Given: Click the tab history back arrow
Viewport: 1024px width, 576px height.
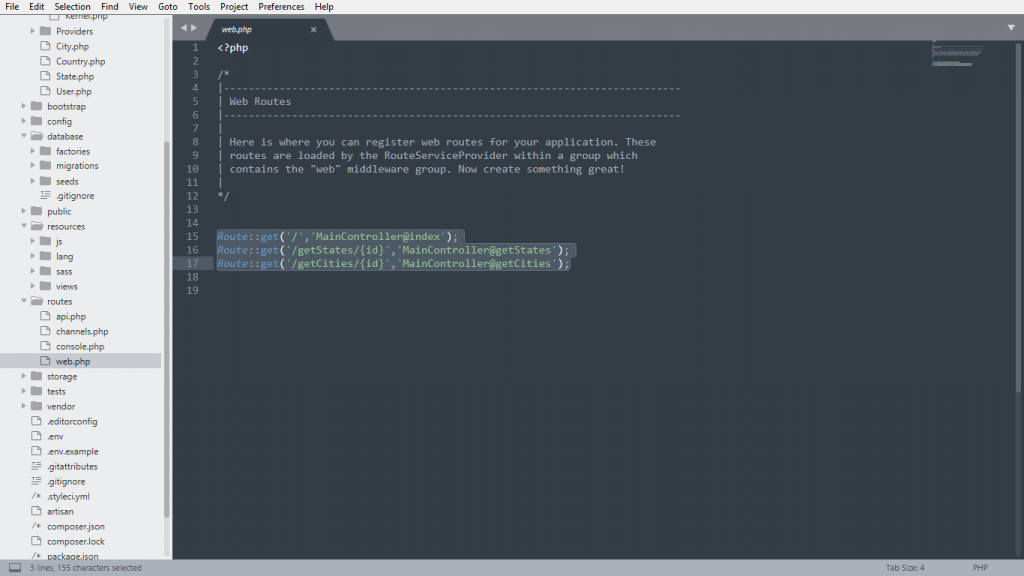Looking at the screenshot, I should point(183,28).
